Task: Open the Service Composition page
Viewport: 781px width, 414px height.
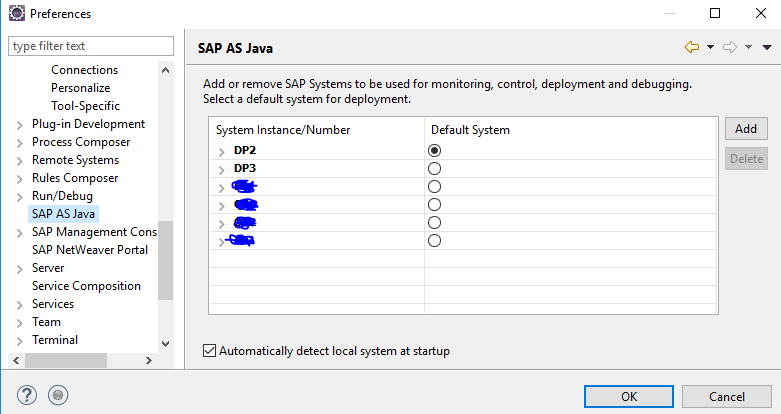Action: point(86,286)
